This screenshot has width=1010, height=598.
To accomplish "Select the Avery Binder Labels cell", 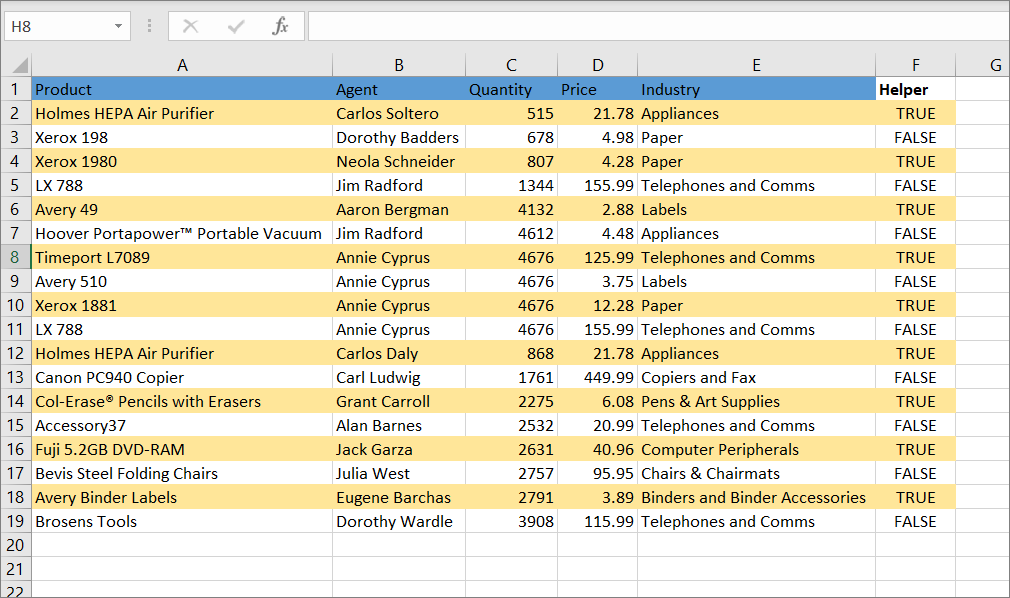I will pos(182,497).
